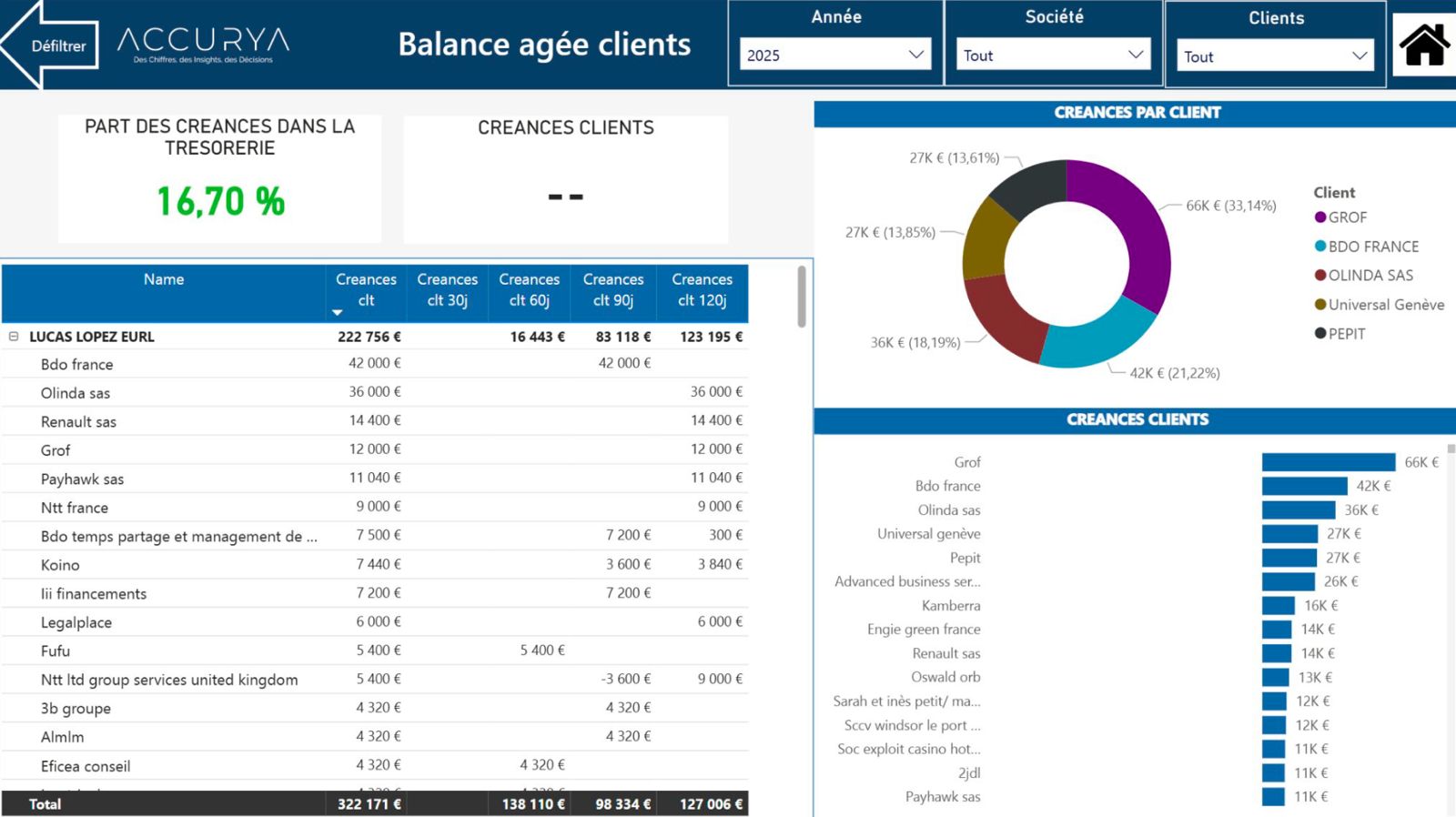Click the Kamberra bar 16K €
Viewport: 1456px width, 817px height.
tap(1279, 606)
